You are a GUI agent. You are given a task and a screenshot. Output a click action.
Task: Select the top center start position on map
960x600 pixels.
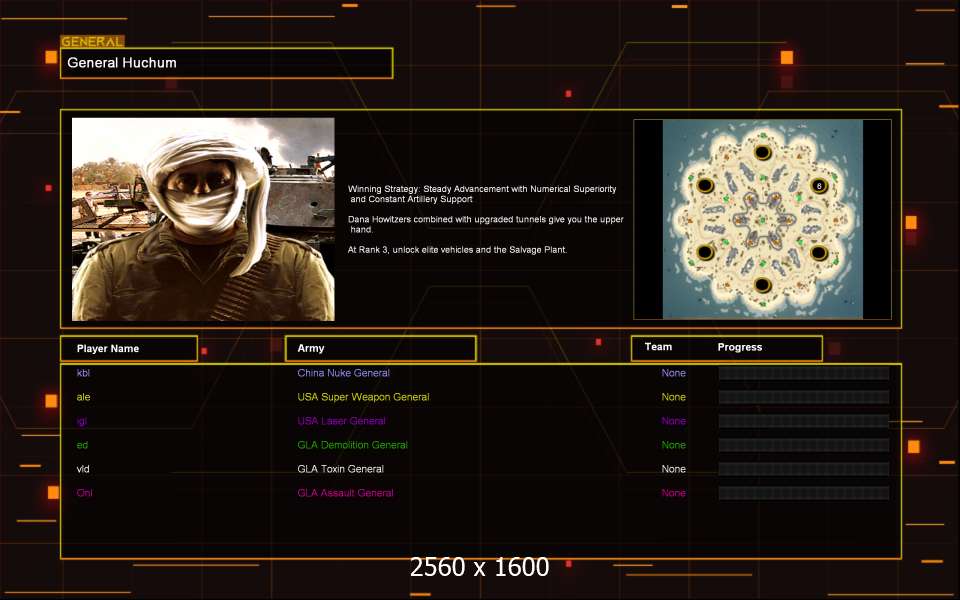[x=762, y=152]
